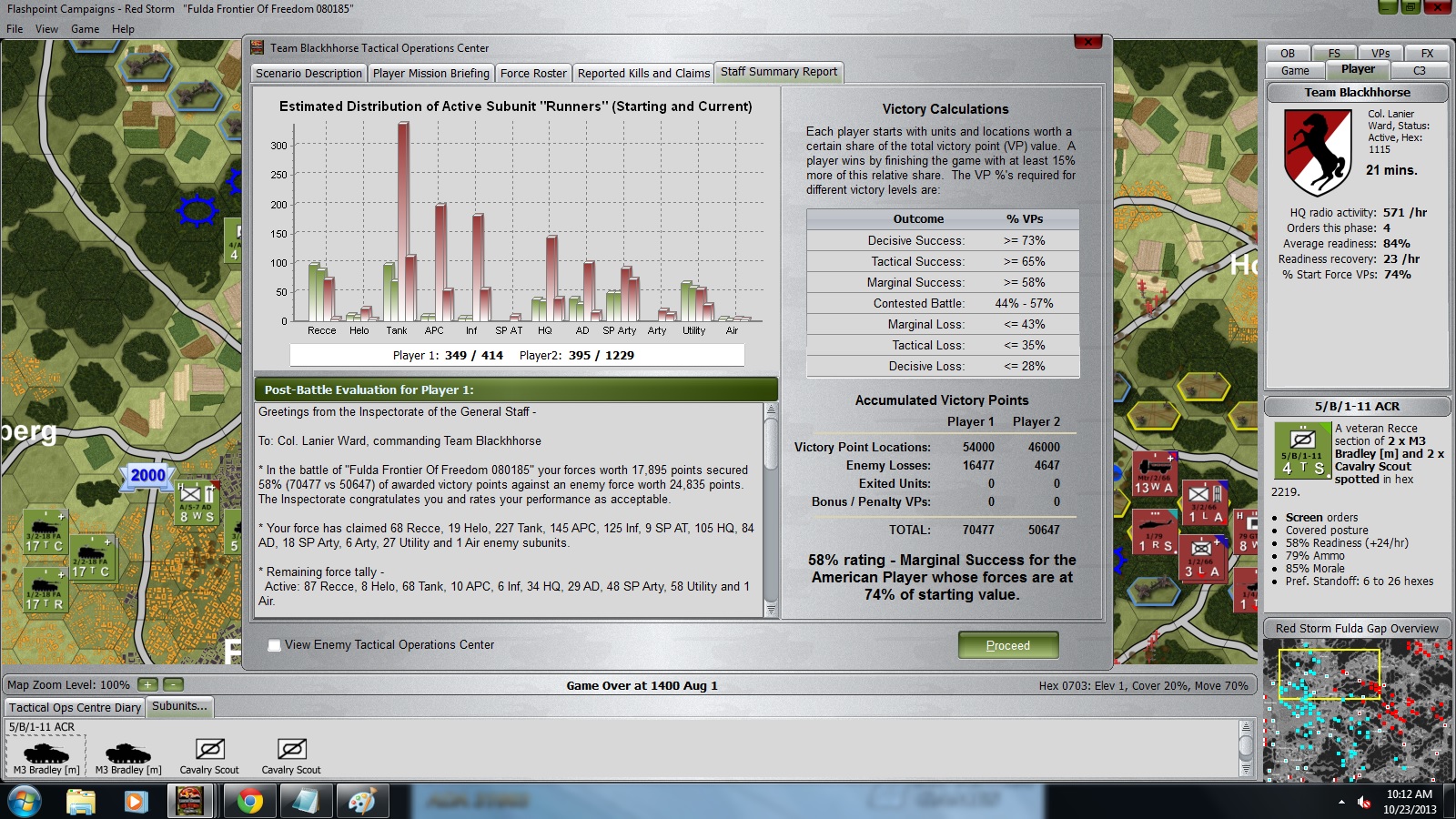Viewport: 1456px width, 819px height.
Task: Click the Flashpoint Campaigns taskbar icon
Action: [x=190, y=802]
